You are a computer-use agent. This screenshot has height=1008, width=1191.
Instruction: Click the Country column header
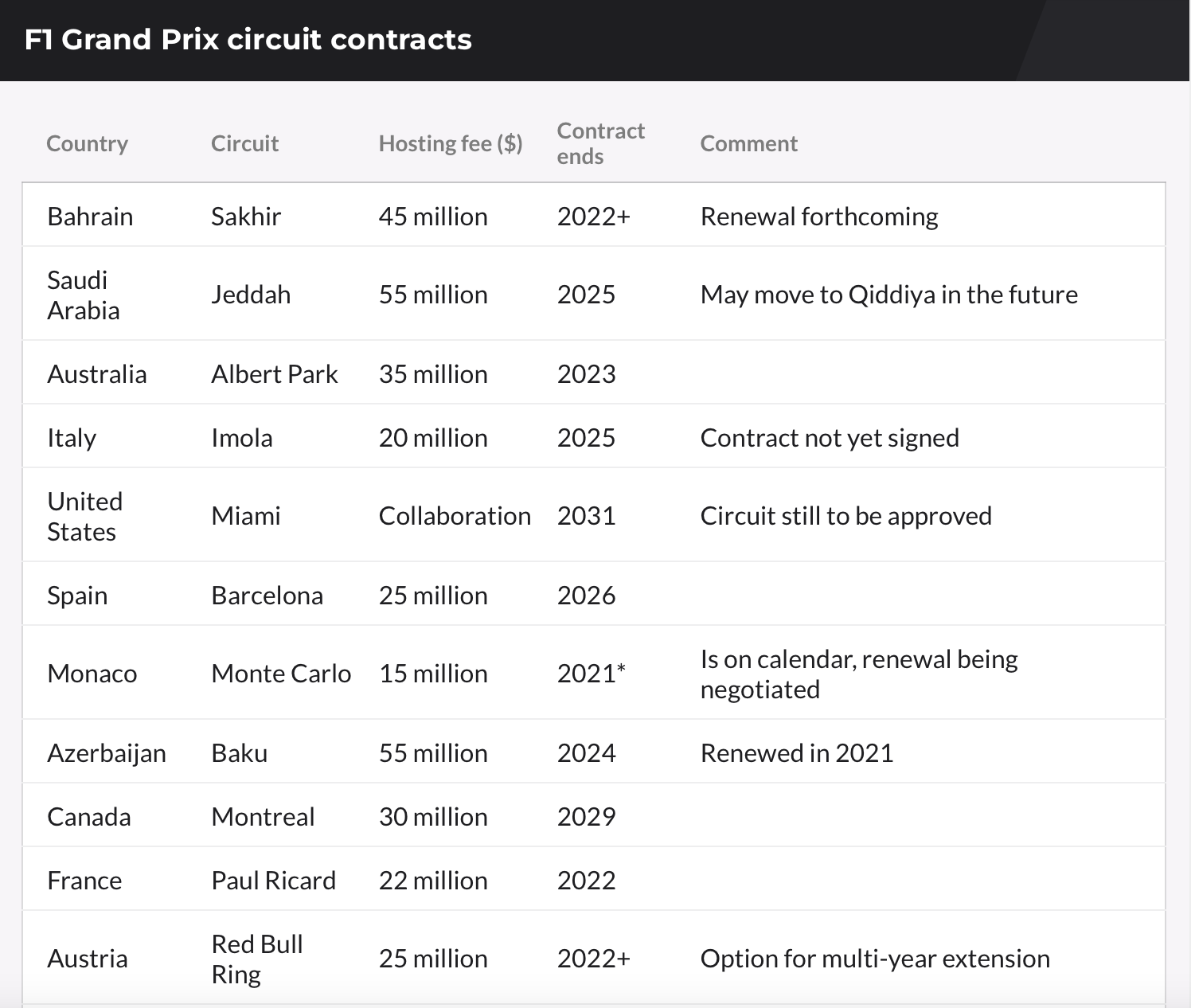[87, 143]
